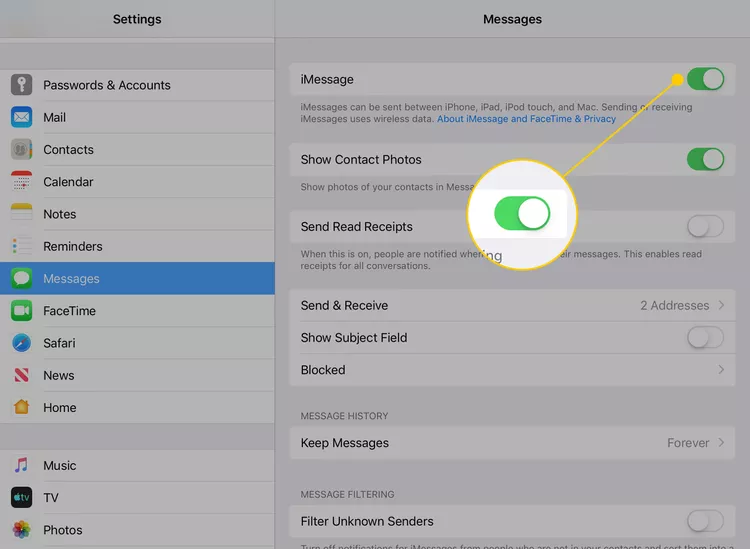Tap the Contacts icon
750x549 pixels.
tap(22, 149)
